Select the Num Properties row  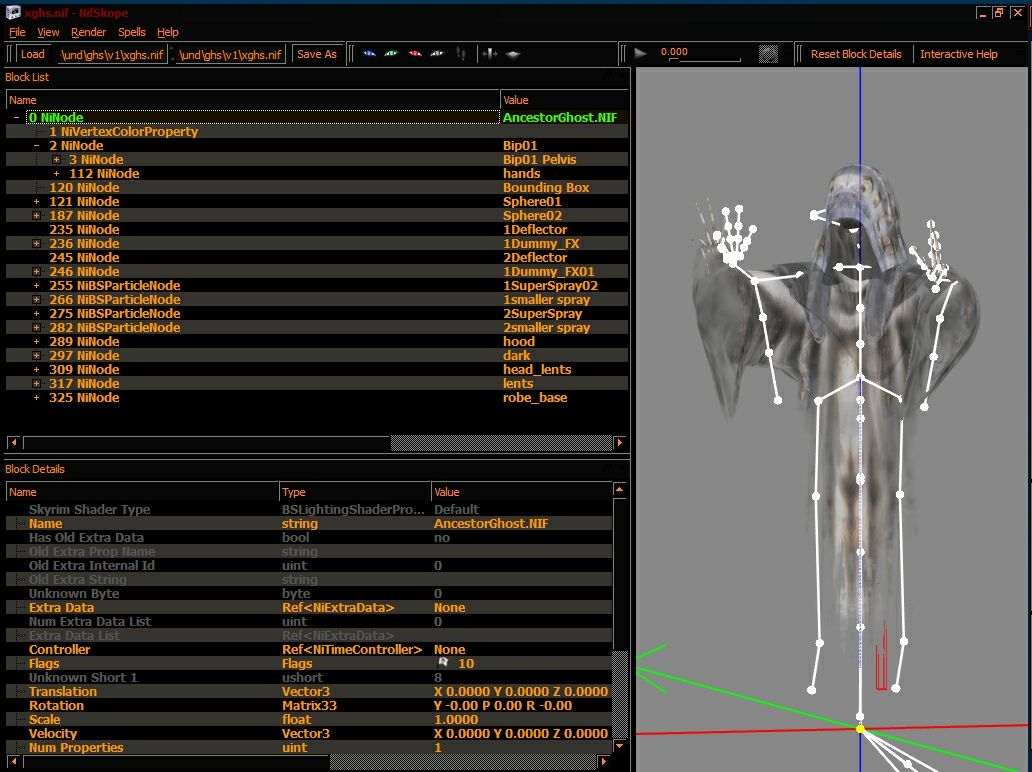[309, 748]
